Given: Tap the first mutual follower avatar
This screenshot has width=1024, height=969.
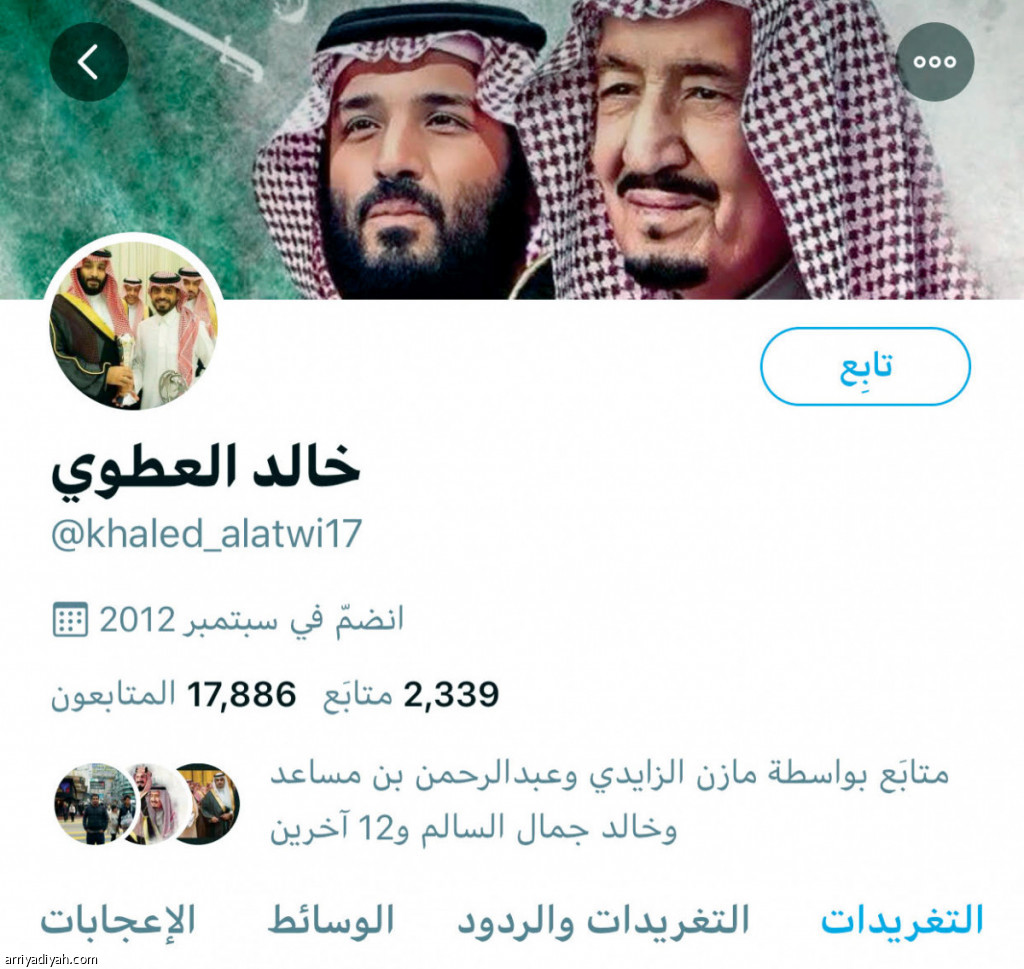Looking at the screenshot, I should 96,803.
